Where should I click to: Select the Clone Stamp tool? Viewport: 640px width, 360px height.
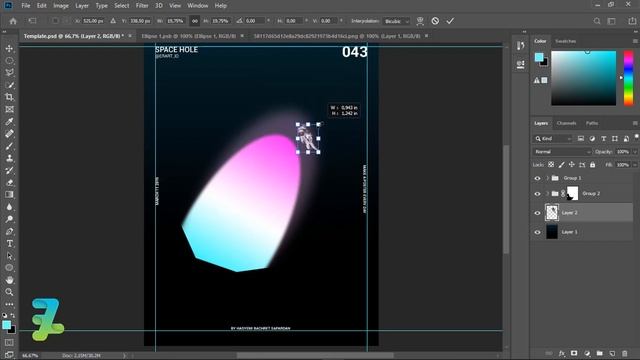point(9,158)
